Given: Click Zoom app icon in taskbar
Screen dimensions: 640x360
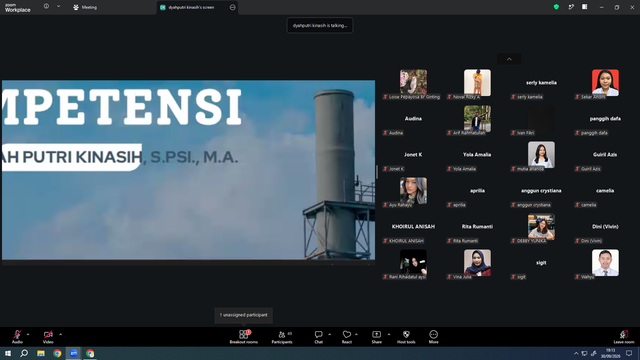Looking at the screenshot, I should click(73, 353).
